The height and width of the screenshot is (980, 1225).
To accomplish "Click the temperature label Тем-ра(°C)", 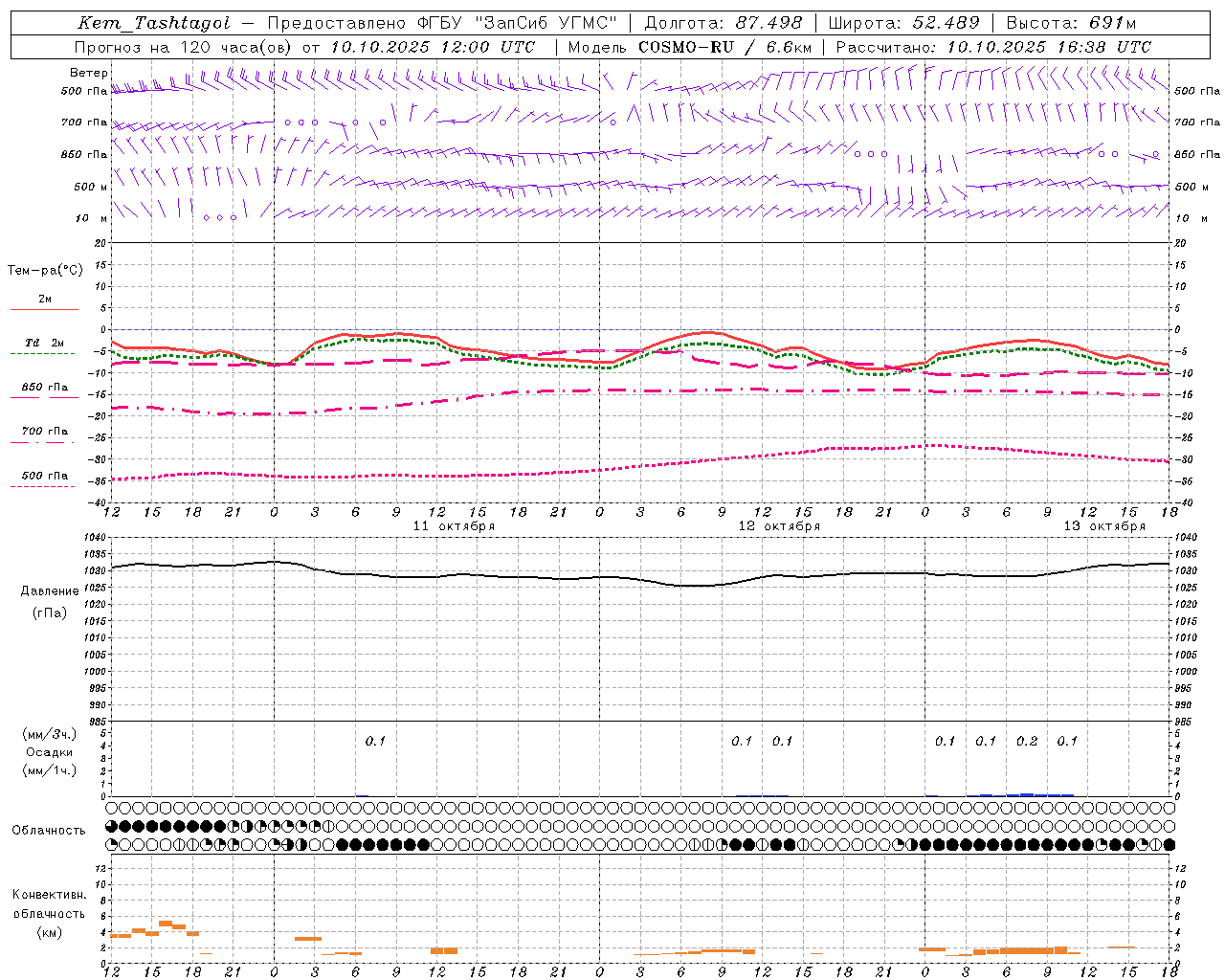I will [x=45, y=271].
